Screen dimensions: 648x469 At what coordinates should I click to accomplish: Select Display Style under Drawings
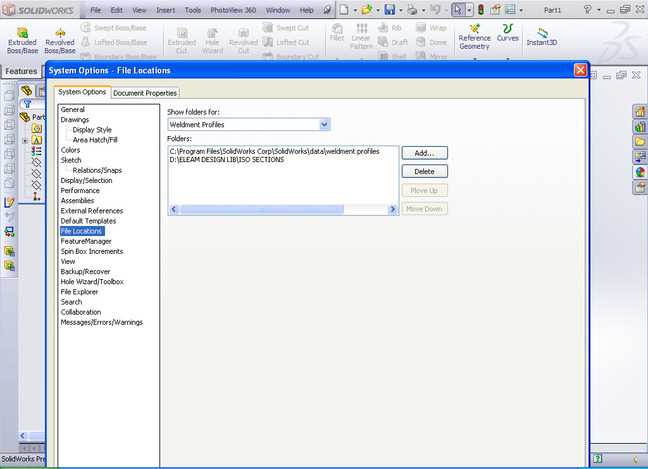(x=92, y=130)
